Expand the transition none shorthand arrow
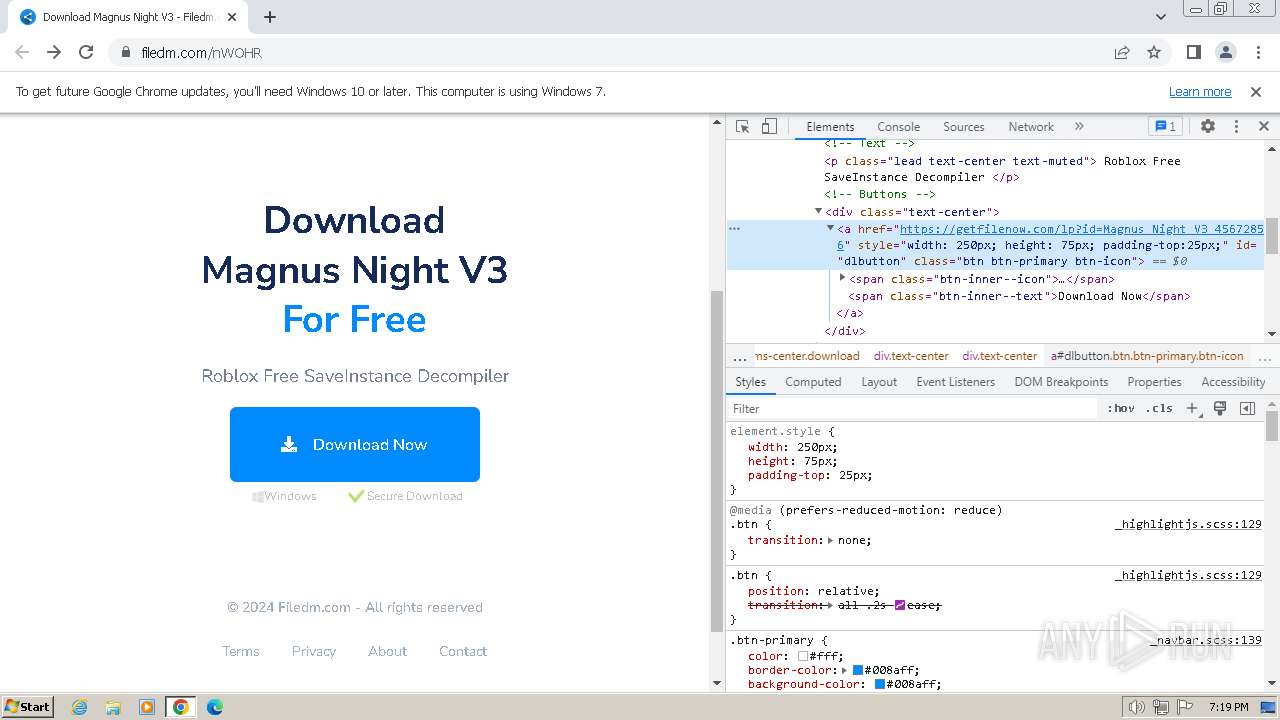This screenshot has height=720, width=1280. tap(832, 540)
